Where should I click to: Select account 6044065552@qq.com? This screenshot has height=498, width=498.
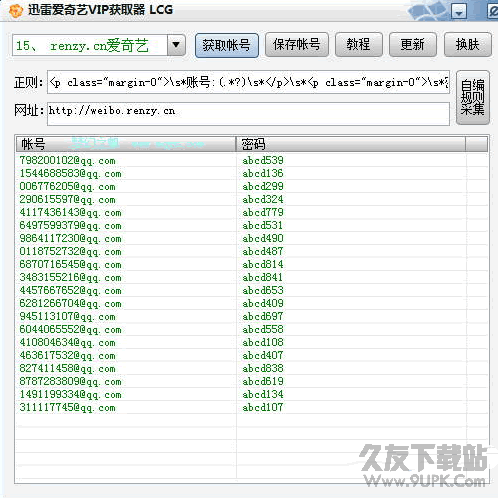(70, 329)
